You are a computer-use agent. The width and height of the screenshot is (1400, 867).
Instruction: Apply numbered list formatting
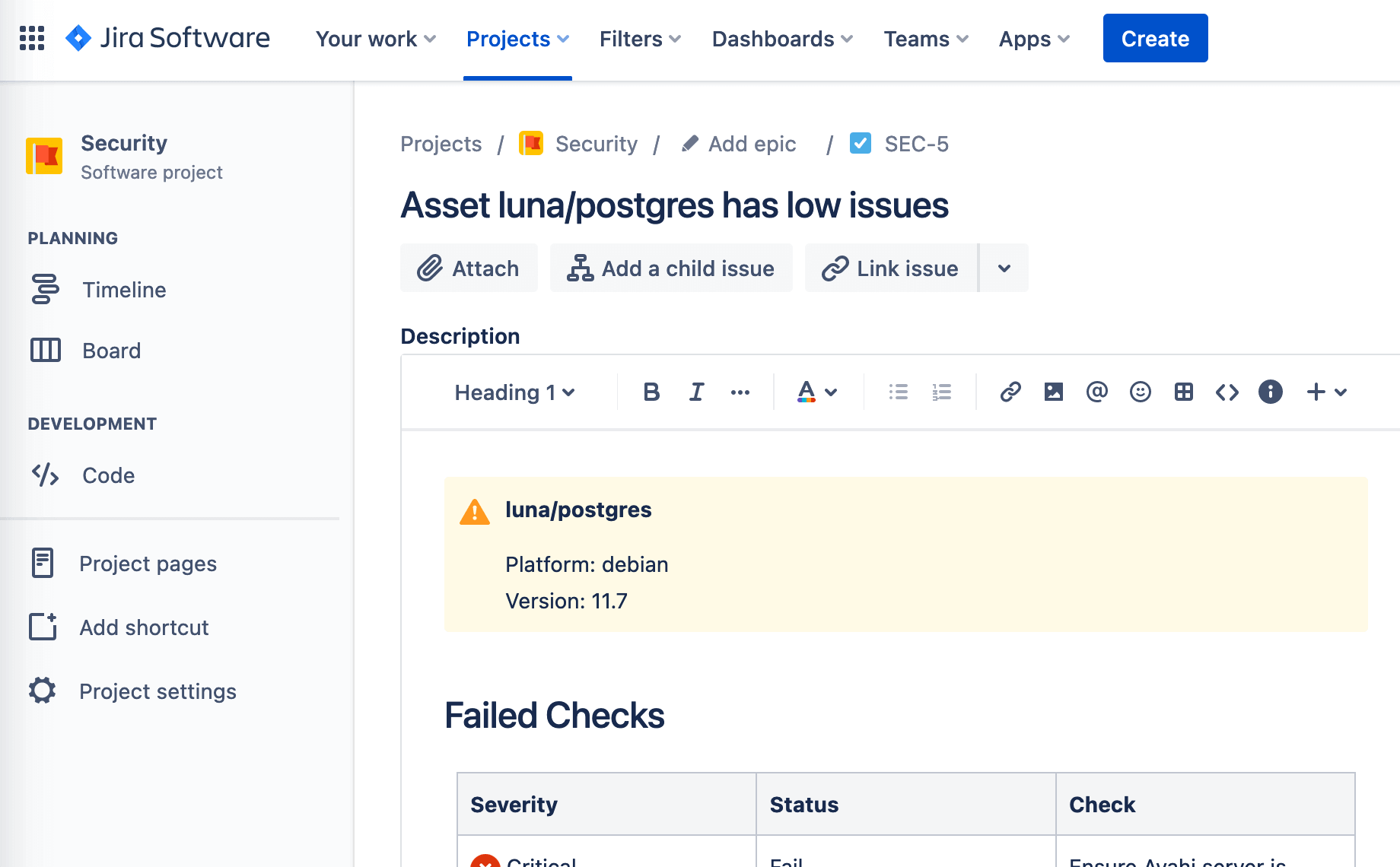point(941,392)
